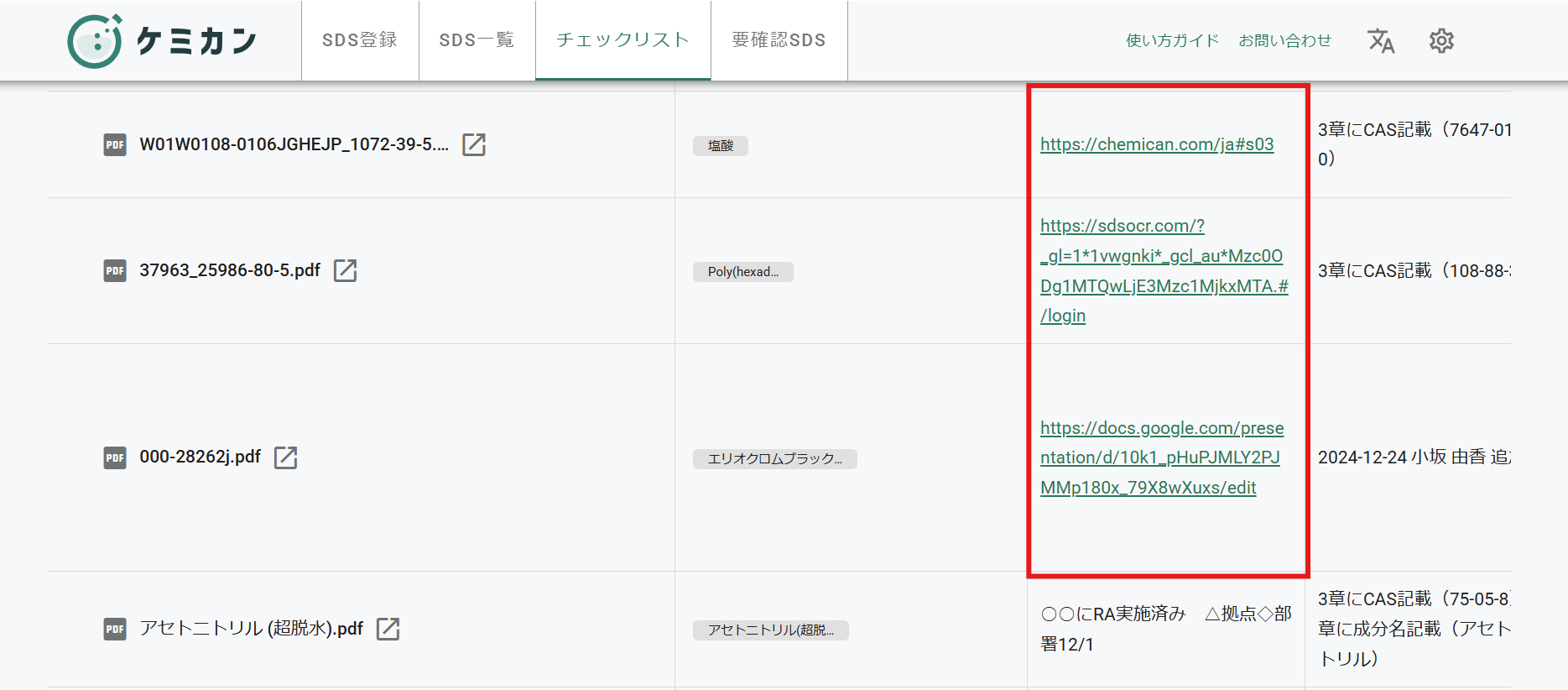This screenshot has height=690, width=1568.
Task: Open external link icon for 000-28262j.pdf
Action: 286,457
